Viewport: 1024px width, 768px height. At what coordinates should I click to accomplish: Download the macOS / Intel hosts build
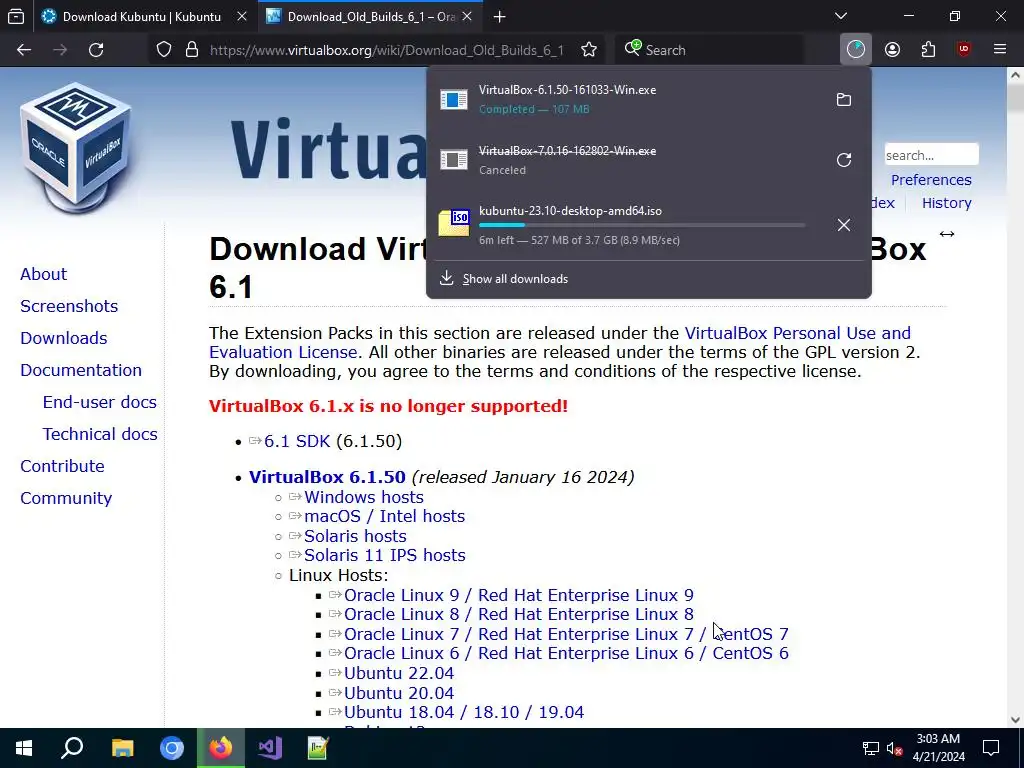click(384, 517)
